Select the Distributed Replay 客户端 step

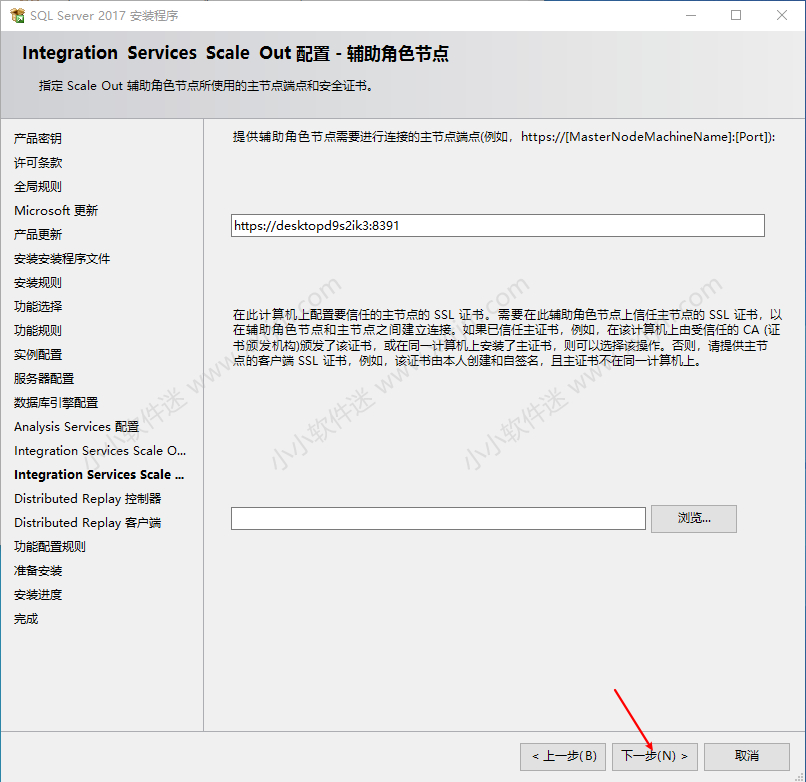[88, 523]
